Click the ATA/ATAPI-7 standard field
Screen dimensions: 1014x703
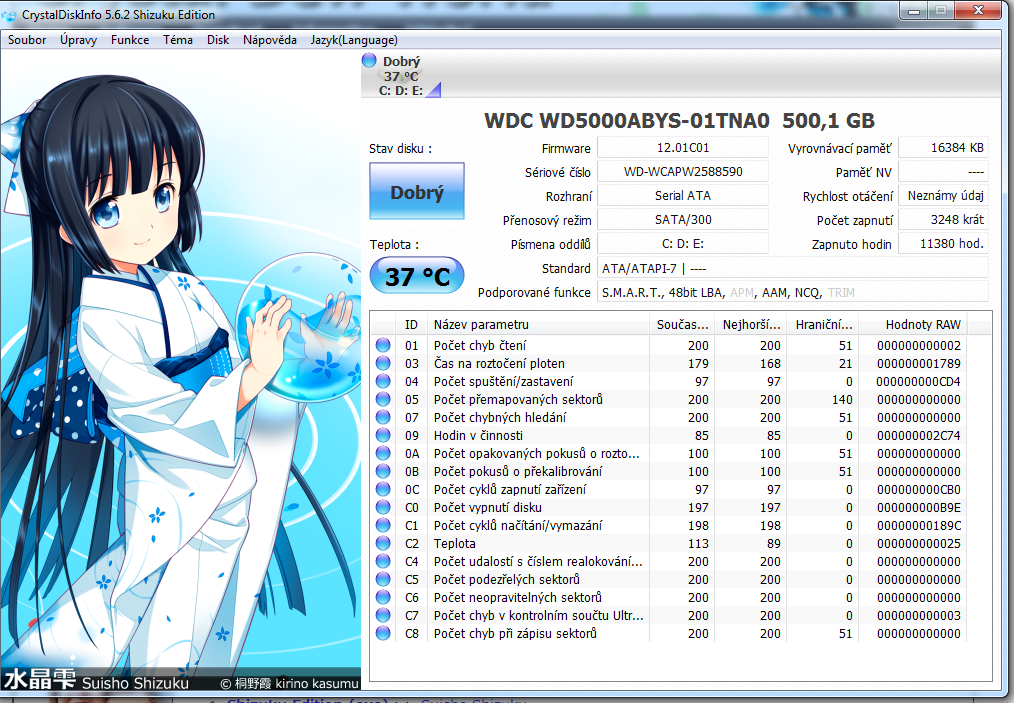pos(793,268)
